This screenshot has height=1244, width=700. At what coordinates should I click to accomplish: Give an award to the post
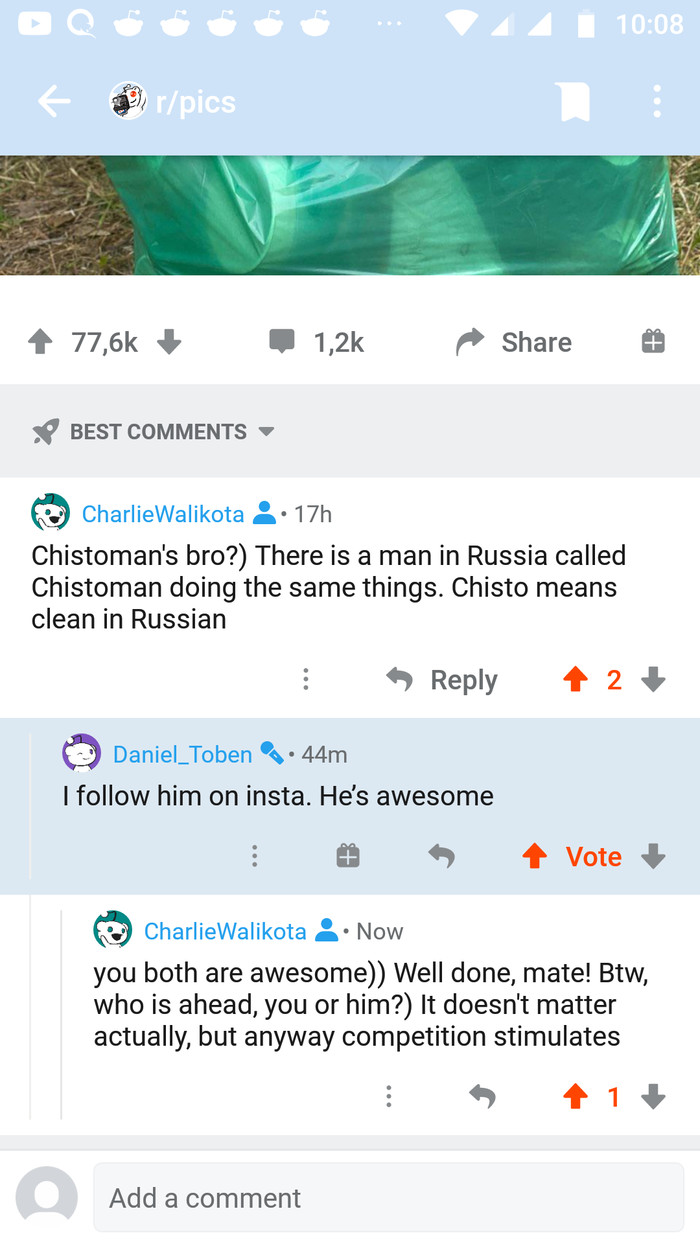pyautogui.click(x=652, y=342)
